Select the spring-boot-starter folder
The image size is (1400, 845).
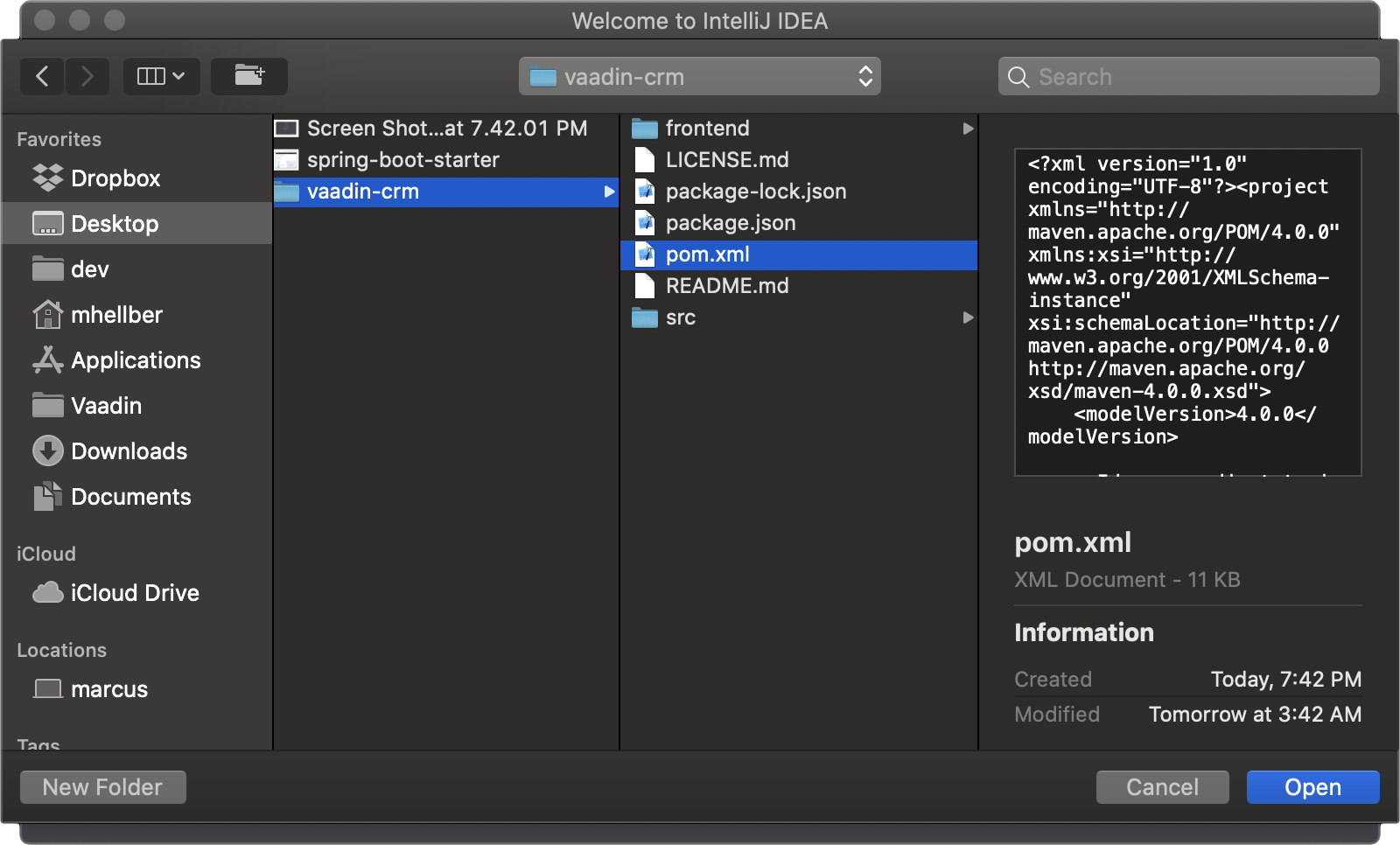pyautogui.click(x=403, y=159)
